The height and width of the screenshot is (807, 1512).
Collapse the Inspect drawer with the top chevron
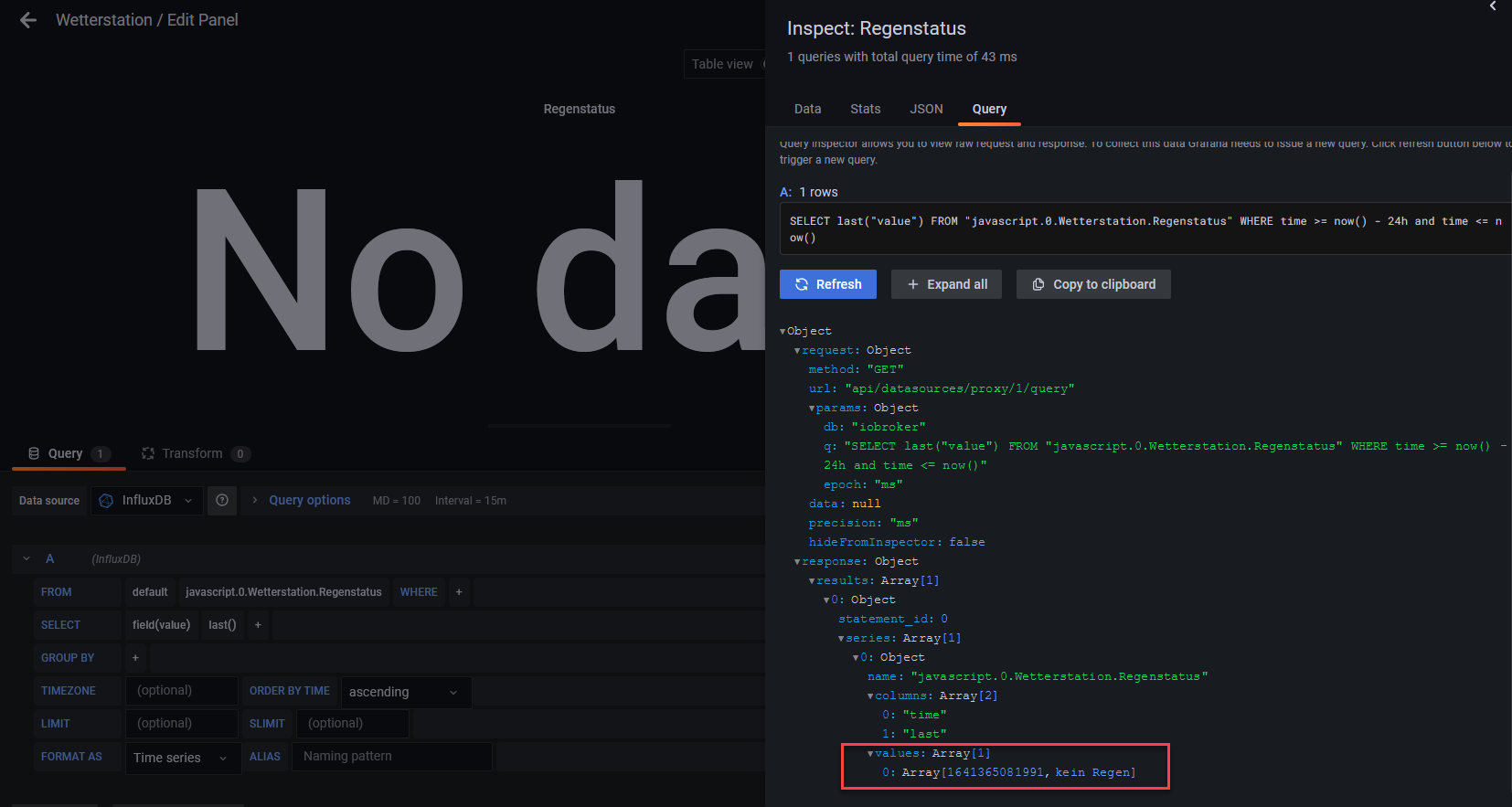(x=1493, y=6)
